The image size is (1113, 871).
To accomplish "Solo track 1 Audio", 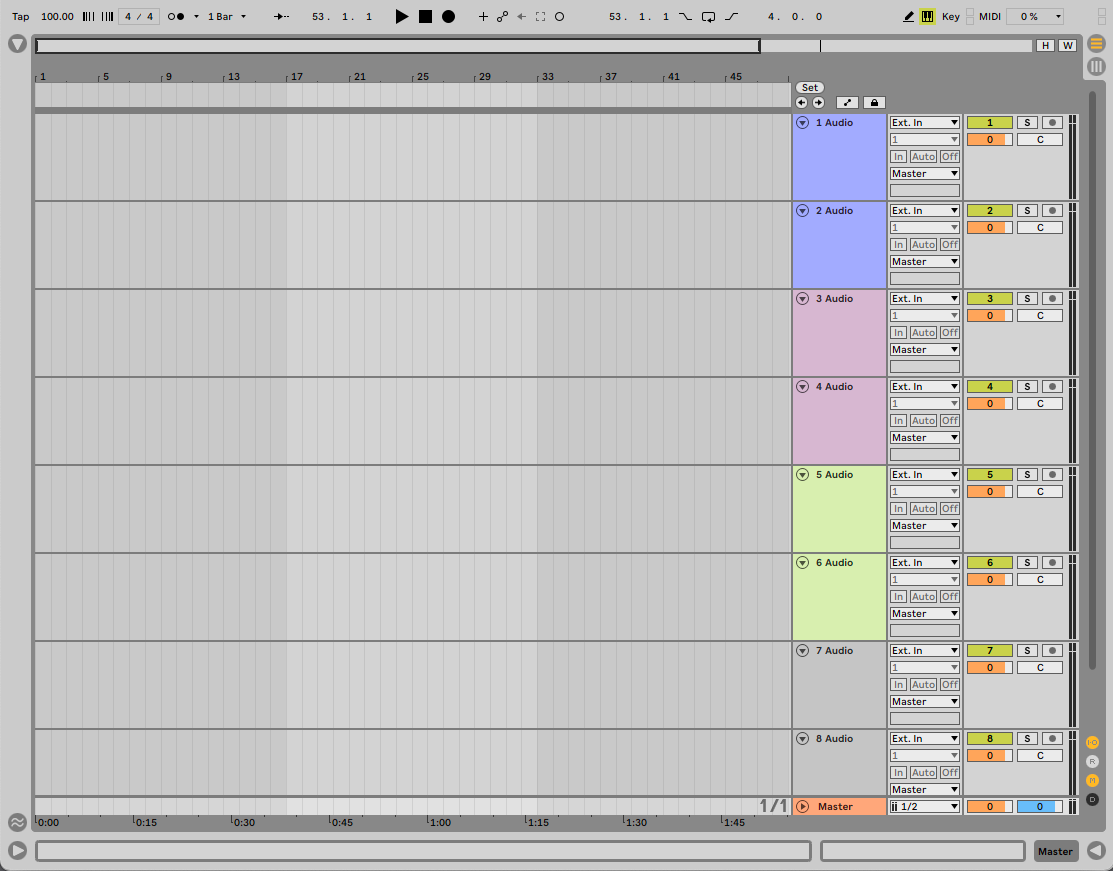I will (x=1027, y=123).
